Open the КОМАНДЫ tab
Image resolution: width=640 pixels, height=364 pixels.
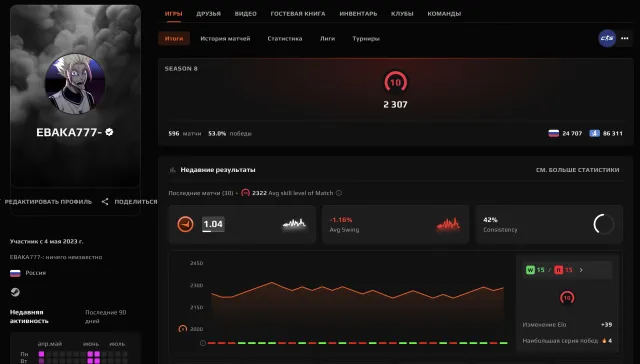(x=444, y=13)
